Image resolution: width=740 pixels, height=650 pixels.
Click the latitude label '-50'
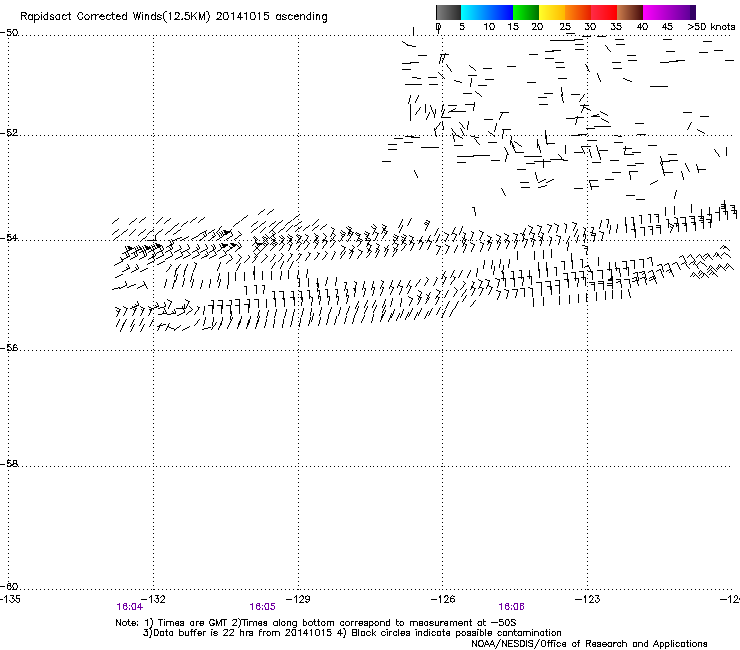tap(9, 33)
